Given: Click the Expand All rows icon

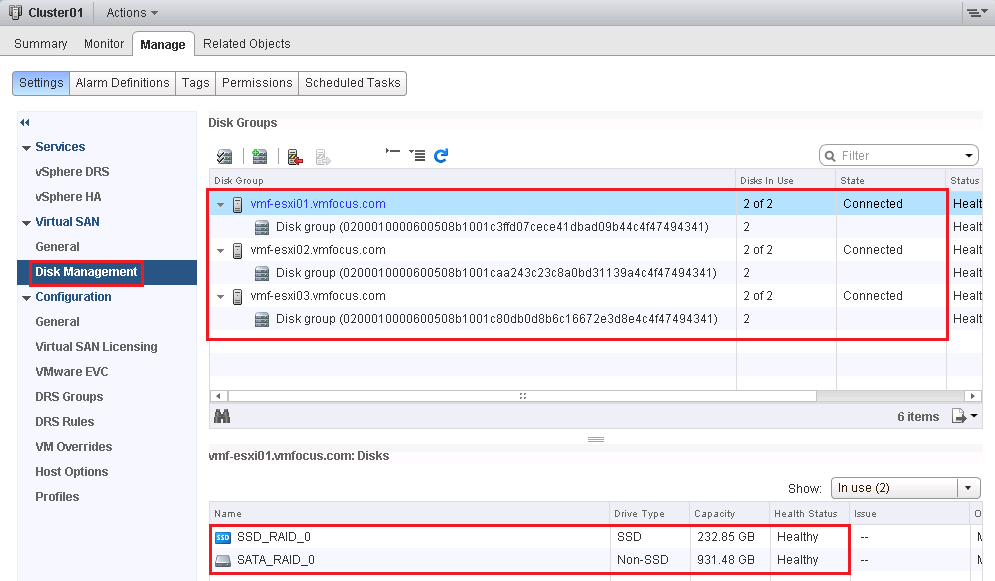Looking at the screenshot, I should point(417,155).
